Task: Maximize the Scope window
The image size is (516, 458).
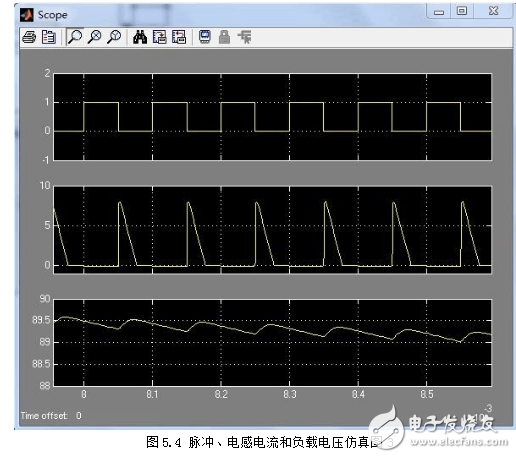Action: [x=462, y=11]
